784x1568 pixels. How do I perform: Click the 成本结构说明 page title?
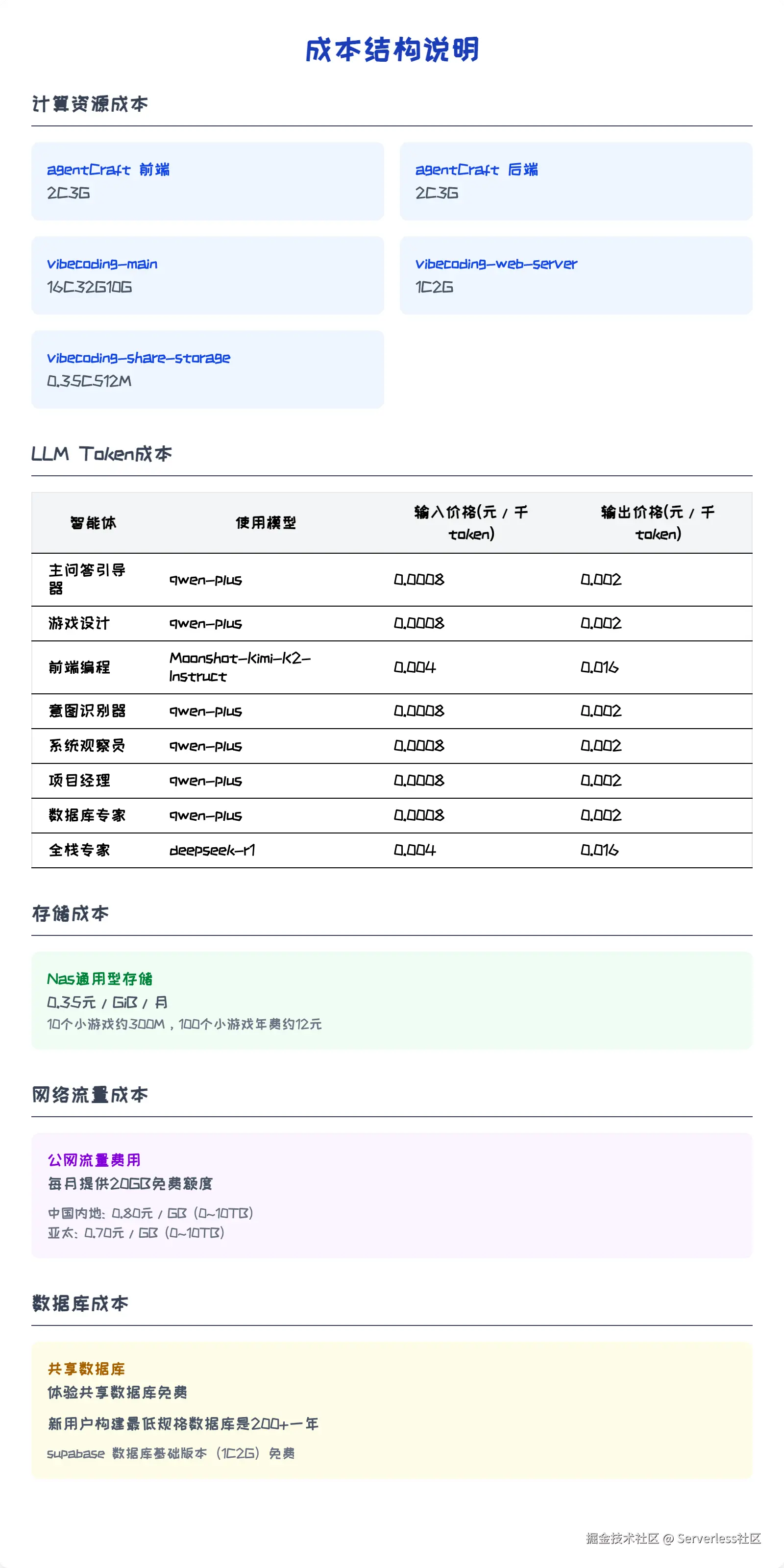coord(392,51)
